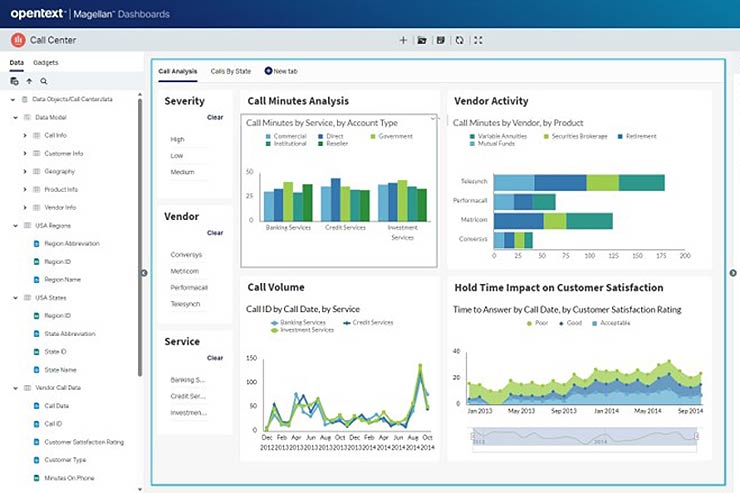Screen dimensions: 740x493
Task: Collapse the USA Regions tree node
Action: (x=13, y=225)
